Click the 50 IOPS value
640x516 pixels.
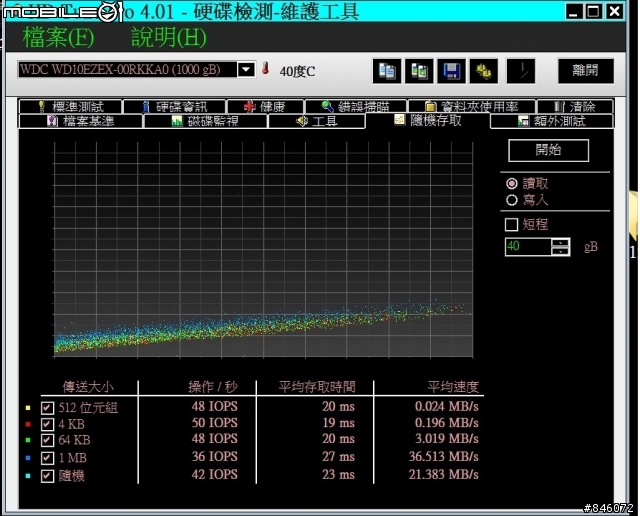215,423
